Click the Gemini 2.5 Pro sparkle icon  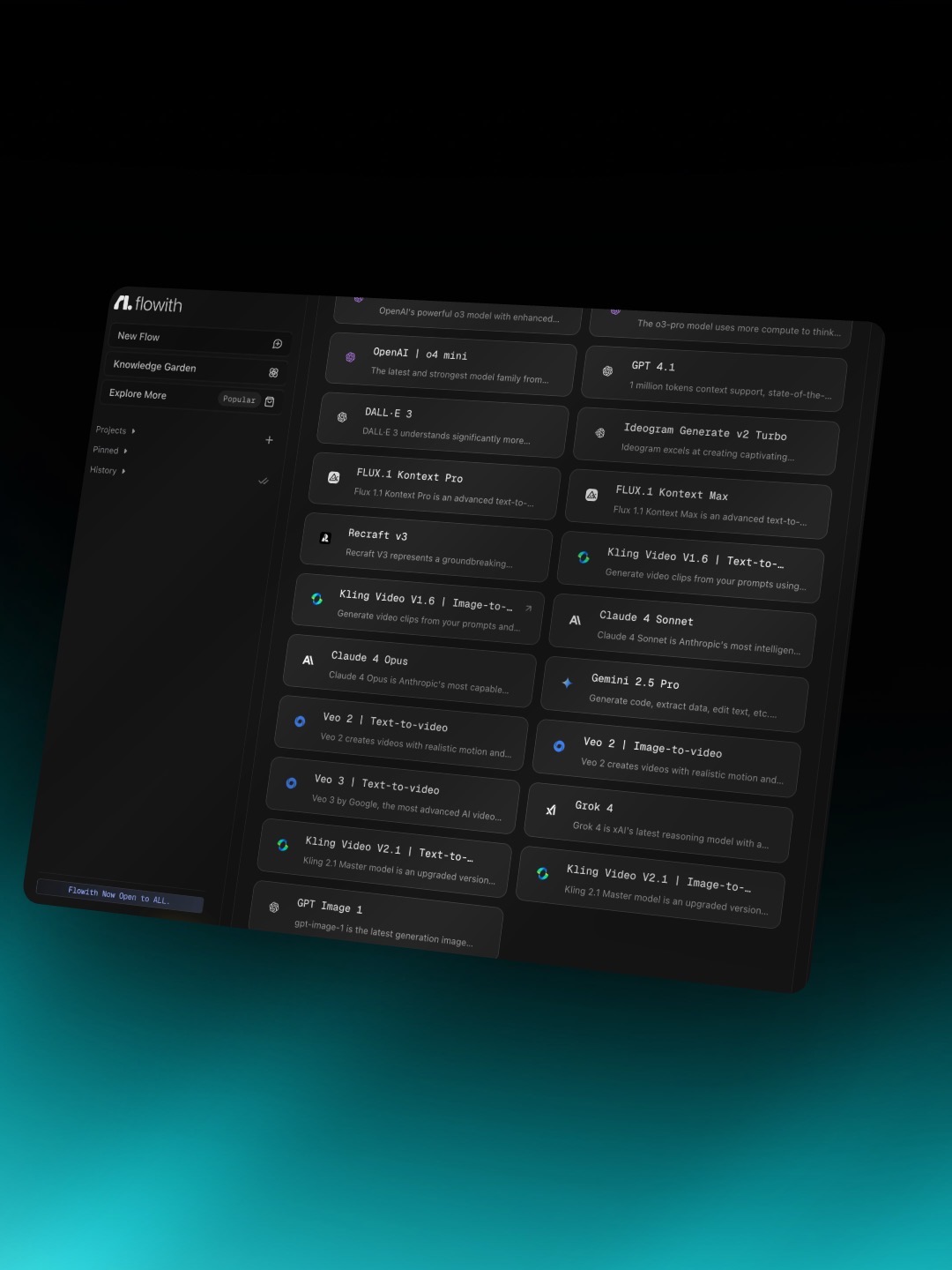point(567,683)
